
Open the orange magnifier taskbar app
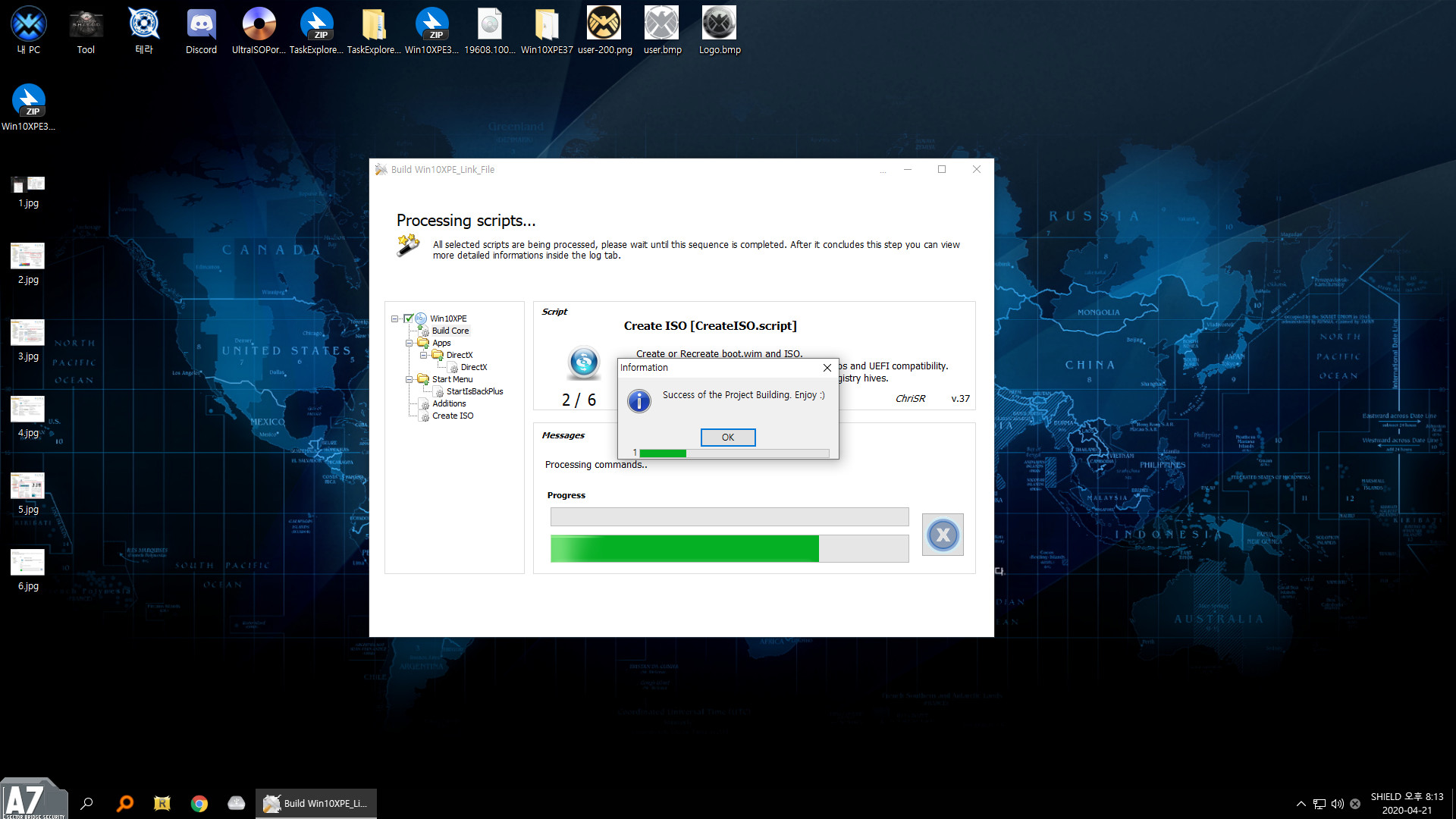click(125, 803)
